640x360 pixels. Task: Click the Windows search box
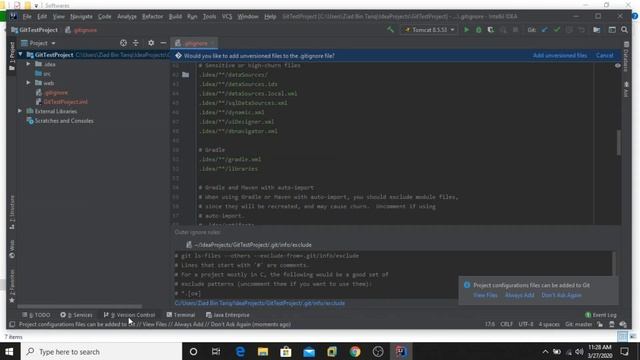[x=100, y=351]
